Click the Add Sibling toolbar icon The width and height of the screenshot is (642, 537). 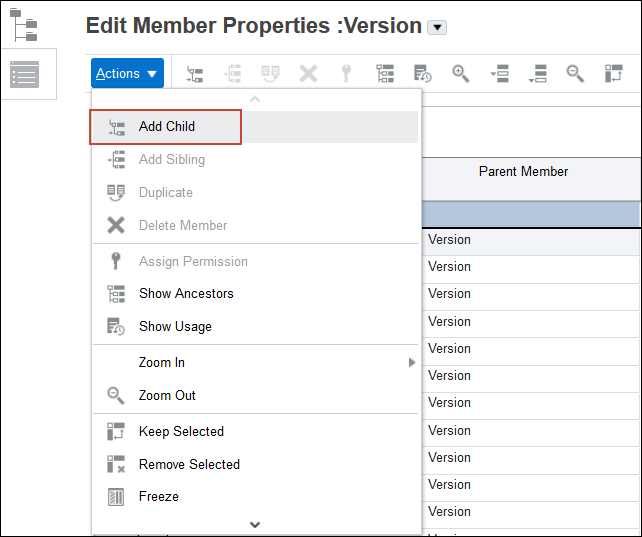click(x=233, y=74)
